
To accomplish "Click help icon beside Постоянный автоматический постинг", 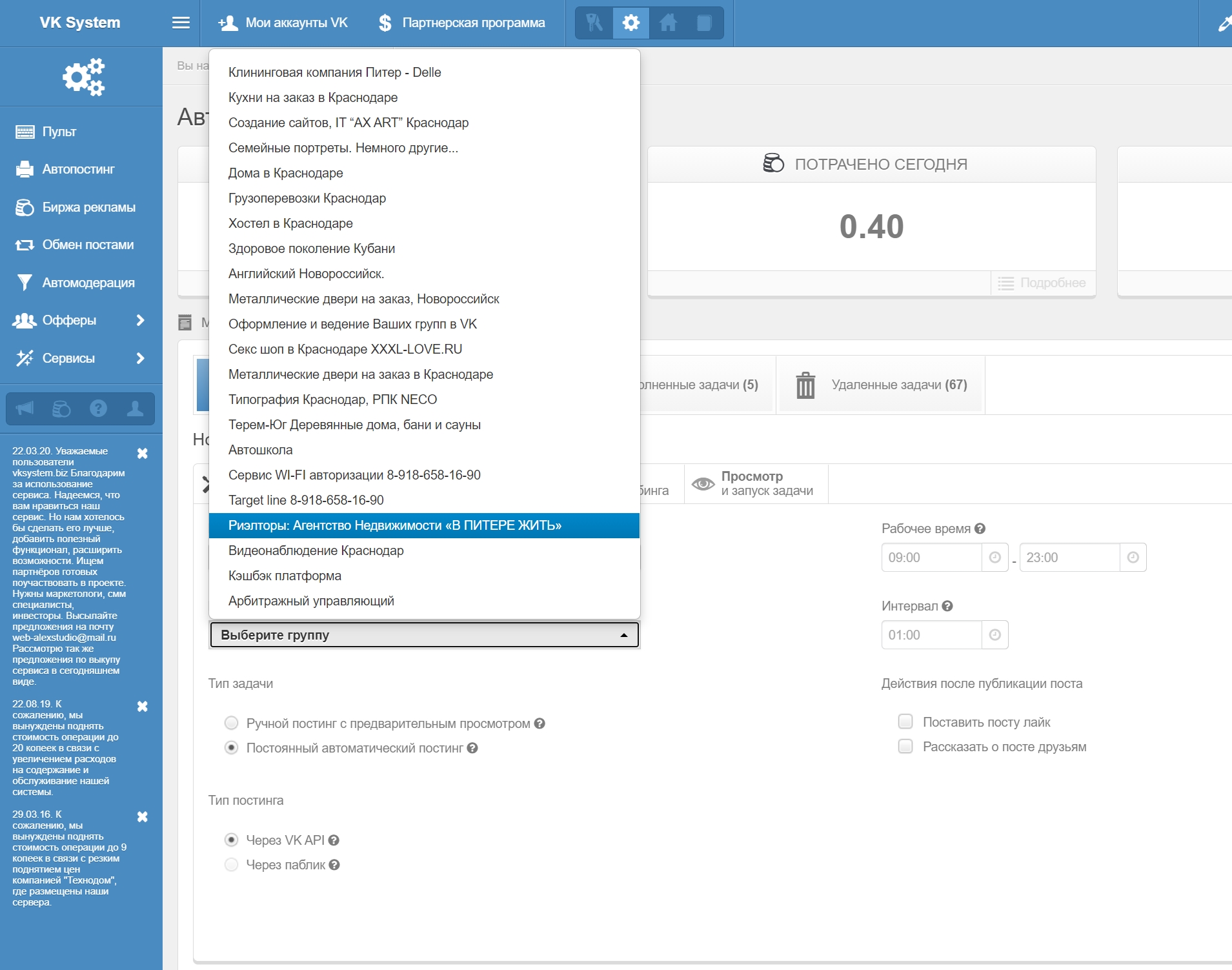I will 472,748.
